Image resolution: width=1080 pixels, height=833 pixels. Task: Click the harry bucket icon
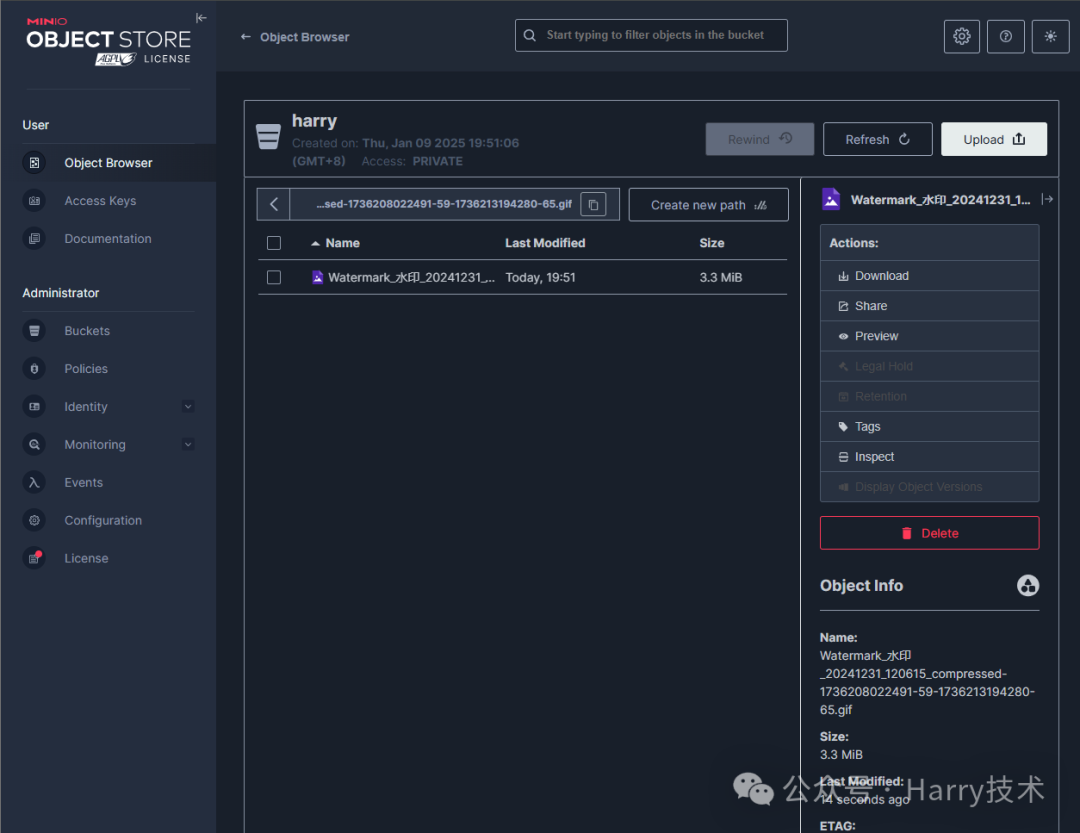point(268,136)
